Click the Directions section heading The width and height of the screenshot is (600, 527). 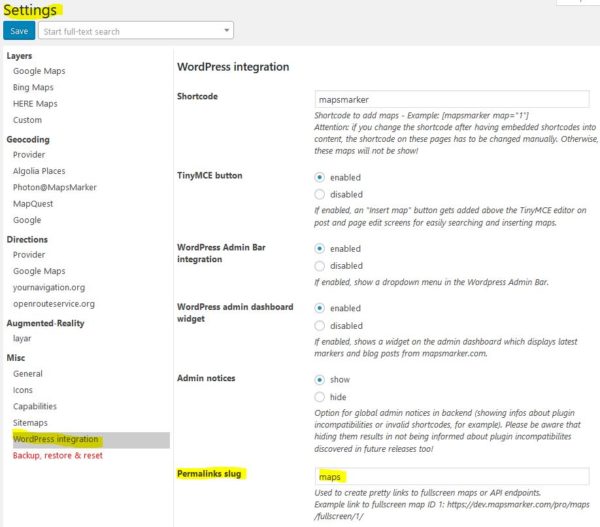(27, 240)
